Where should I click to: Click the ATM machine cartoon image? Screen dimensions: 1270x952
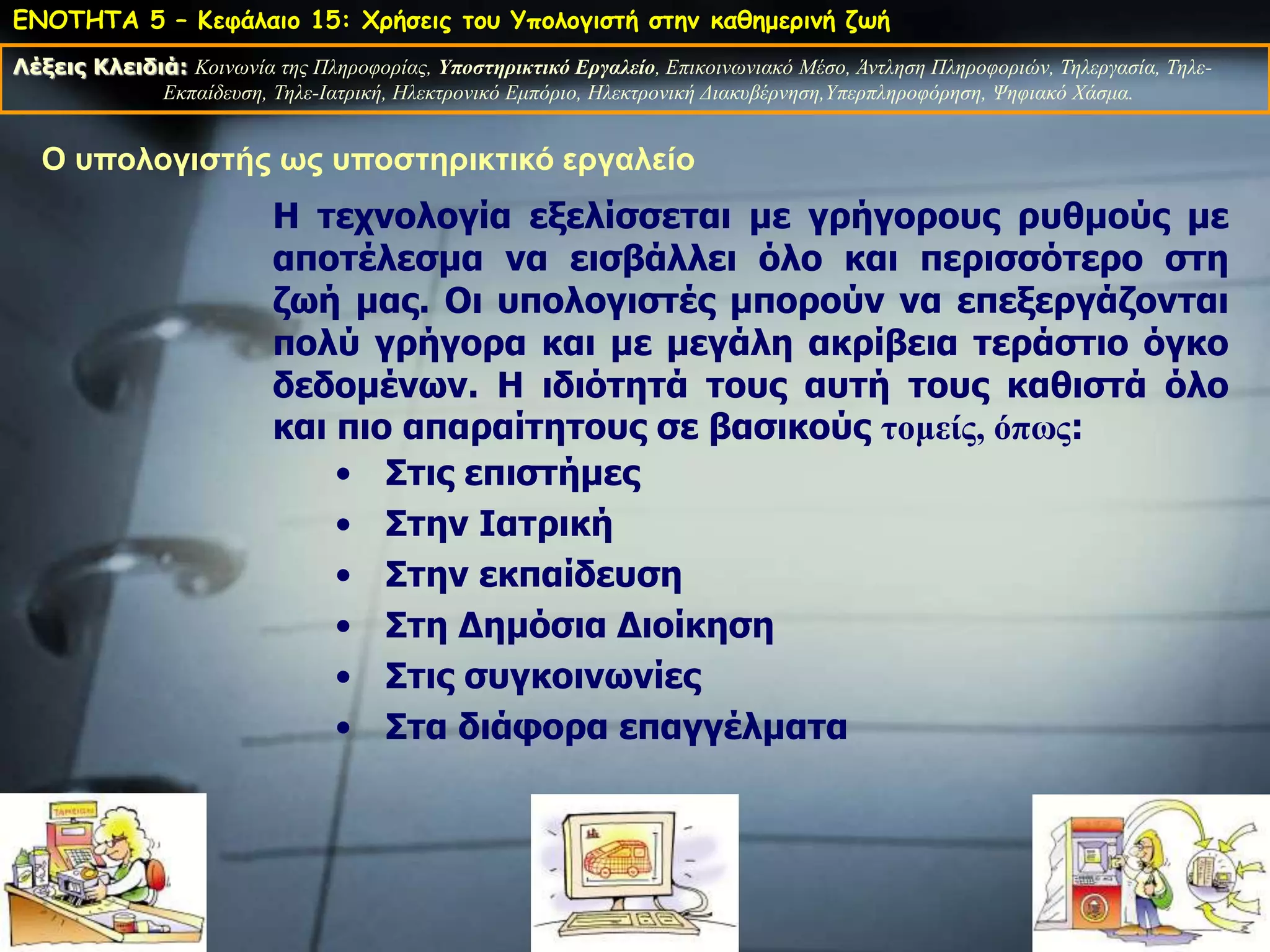pyautogui.click(x=1151, y=873)
